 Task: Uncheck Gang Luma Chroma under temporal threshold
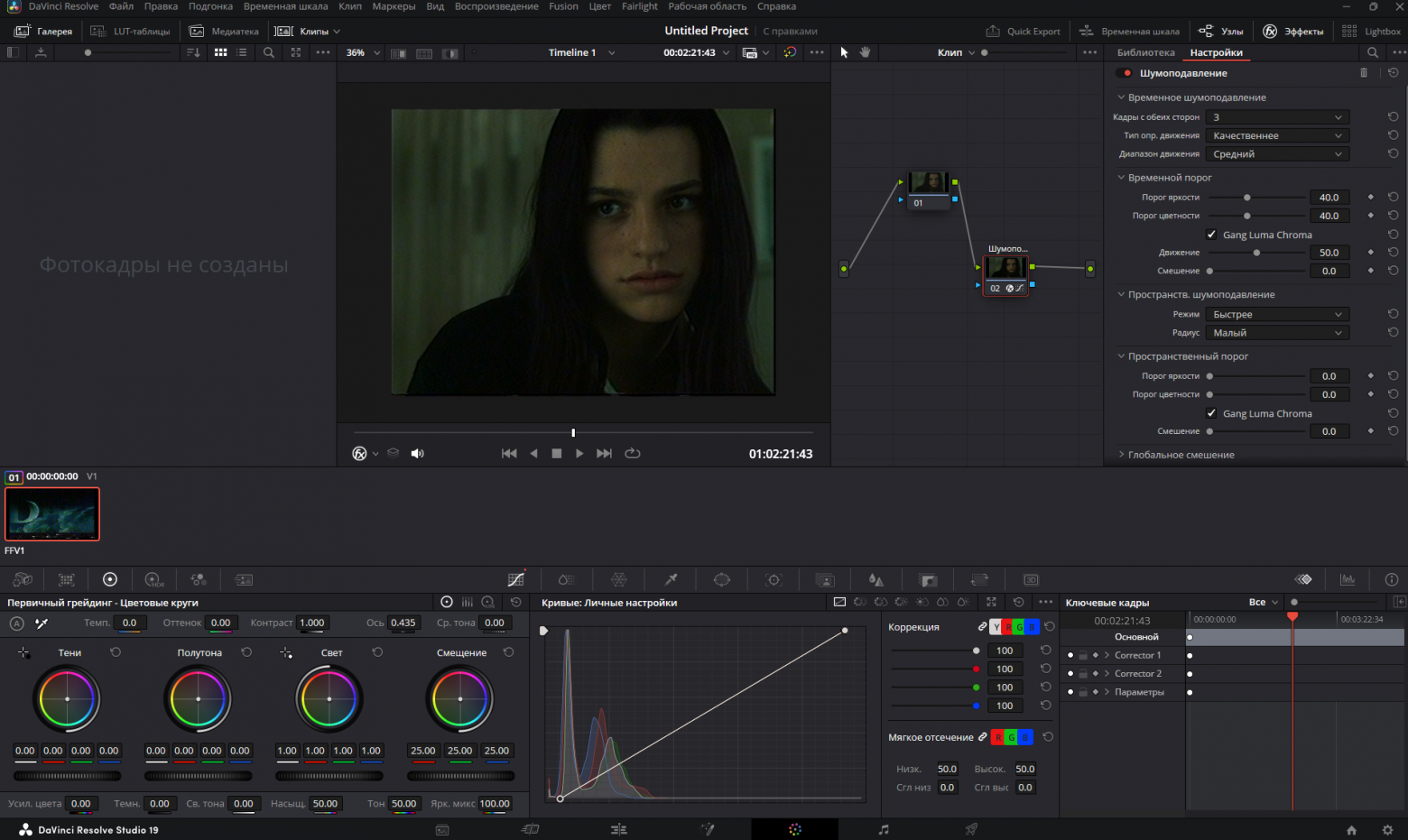(x=1211, y=235)
